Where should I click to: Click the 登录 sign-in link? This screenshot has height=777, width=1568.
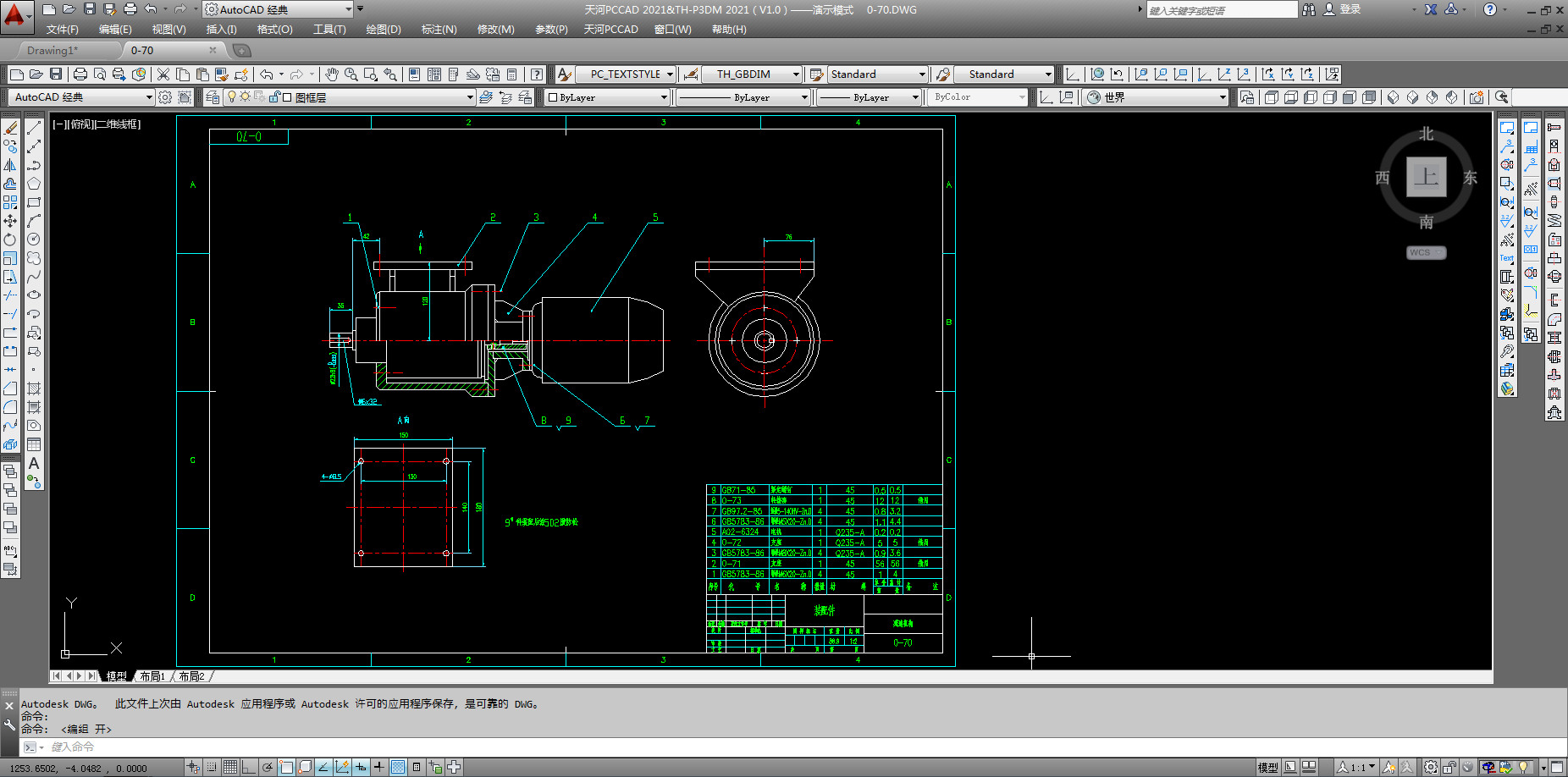tap(1350, 9)
